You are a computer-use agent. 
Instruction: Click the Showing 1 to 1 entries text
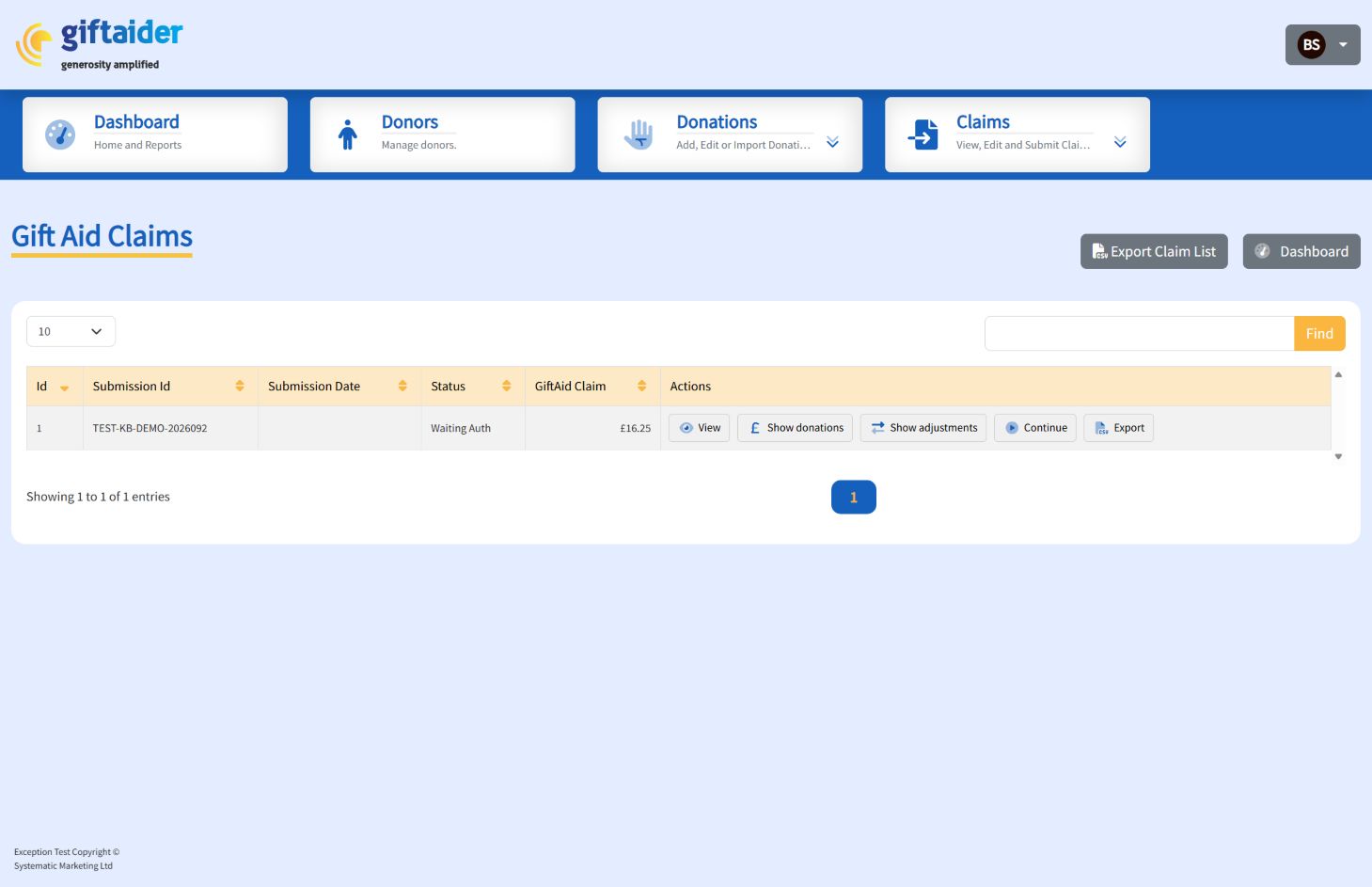coord(98,497)
